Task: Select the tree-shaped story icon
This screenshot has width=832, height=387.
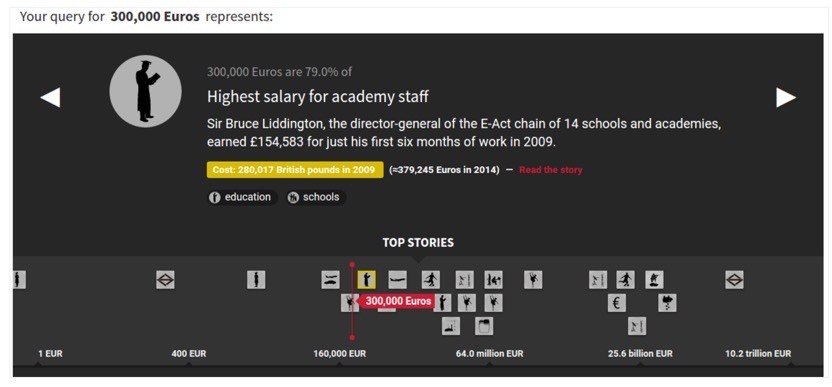Action: (x=668, y=303)
